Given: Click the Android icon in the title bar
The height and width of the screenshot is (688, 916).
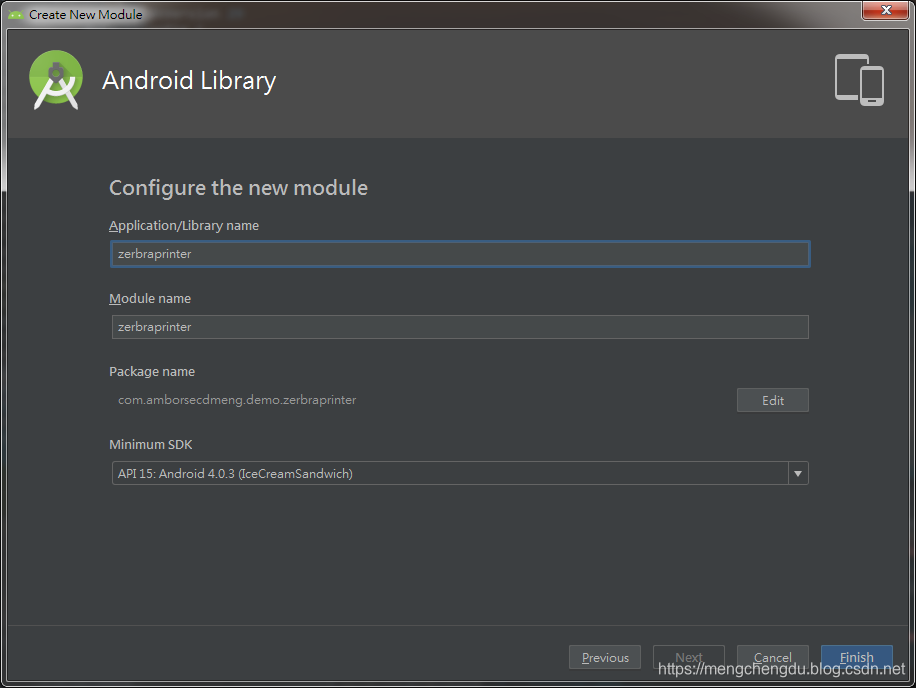Looking at the screenshot, I should (x=16, y=15).
